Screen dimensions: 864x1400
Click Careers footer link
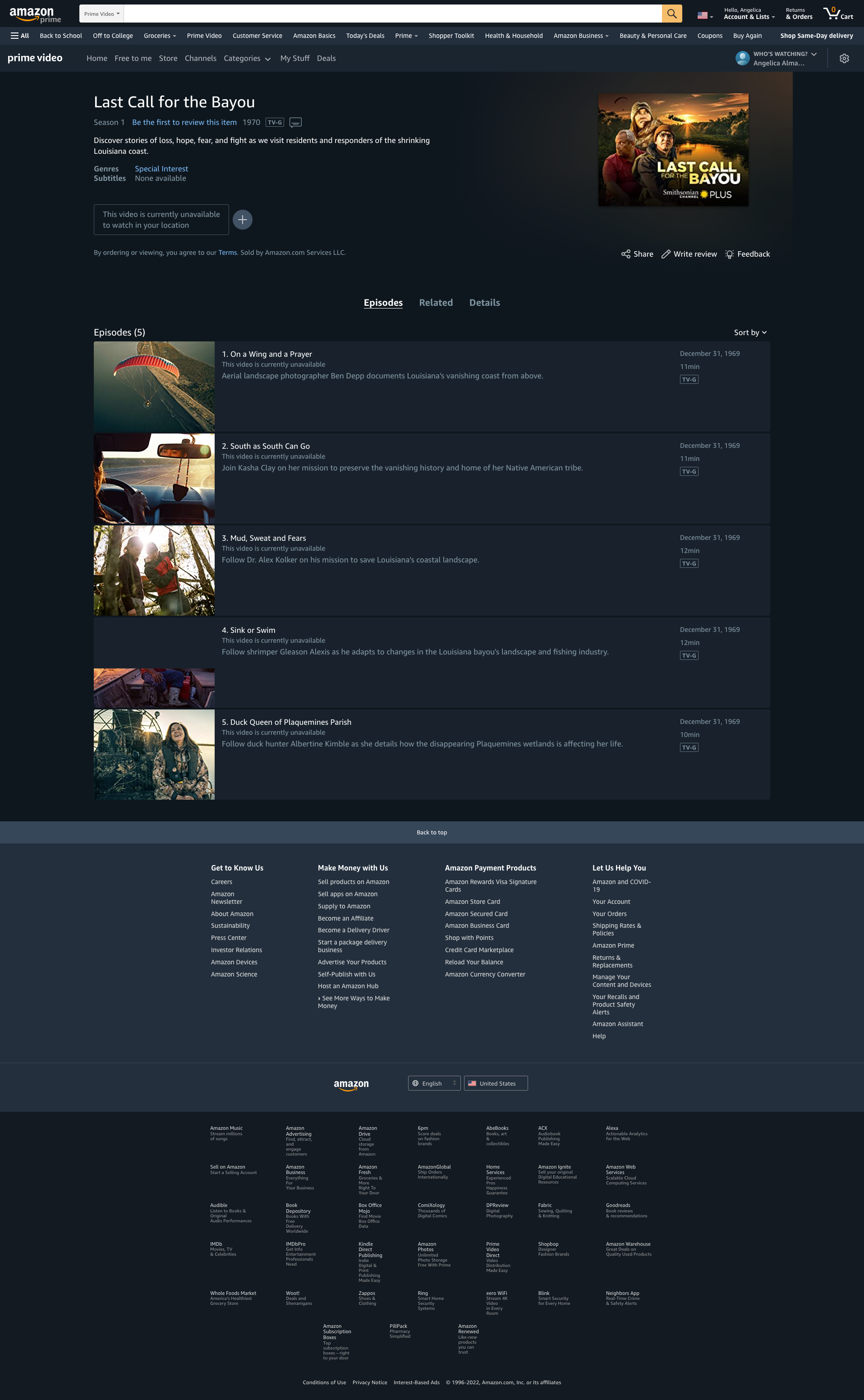pyautogui.click(x=221, y=882)
